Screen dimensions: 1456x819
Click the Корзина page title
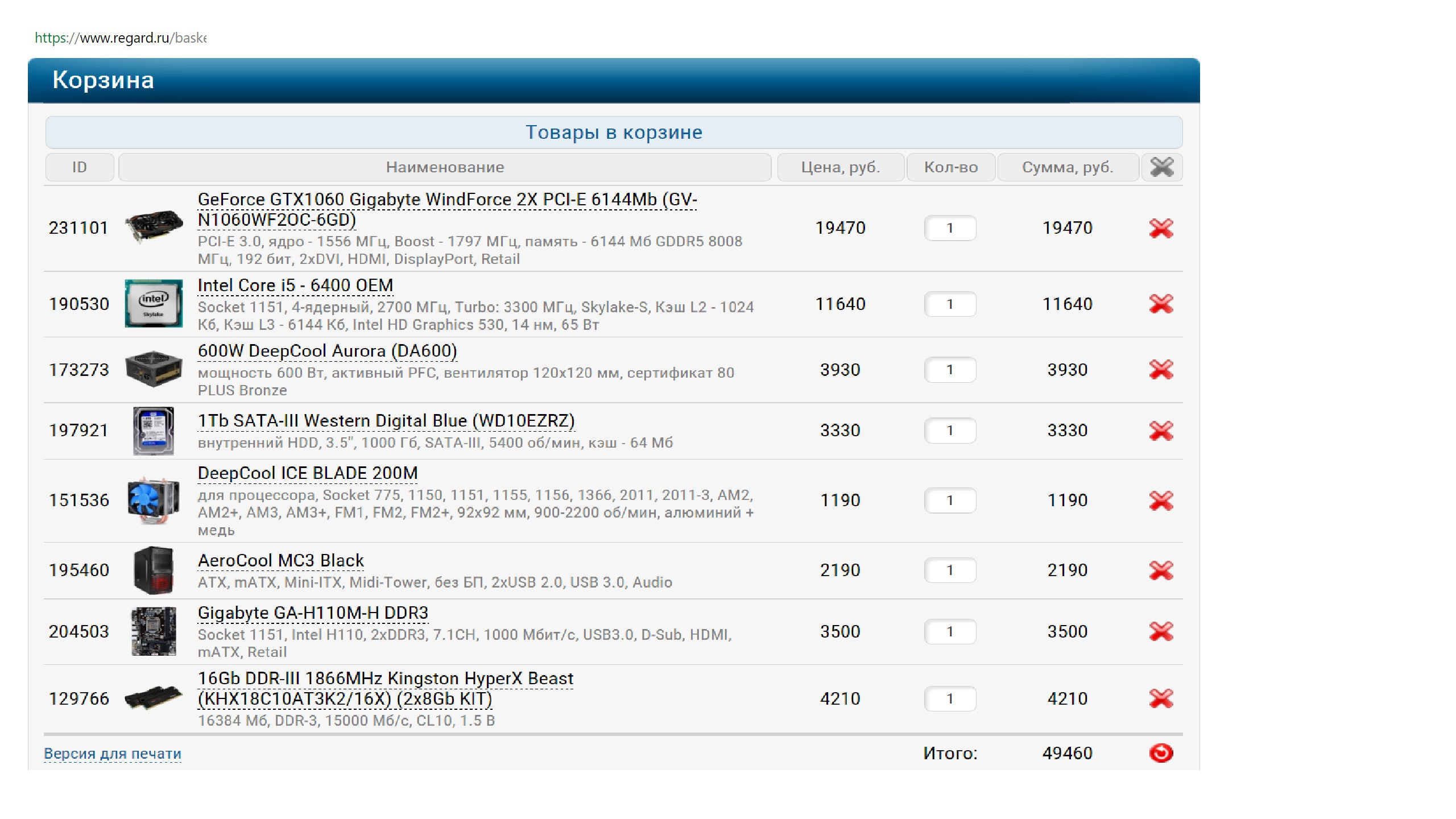click(103, 80)
